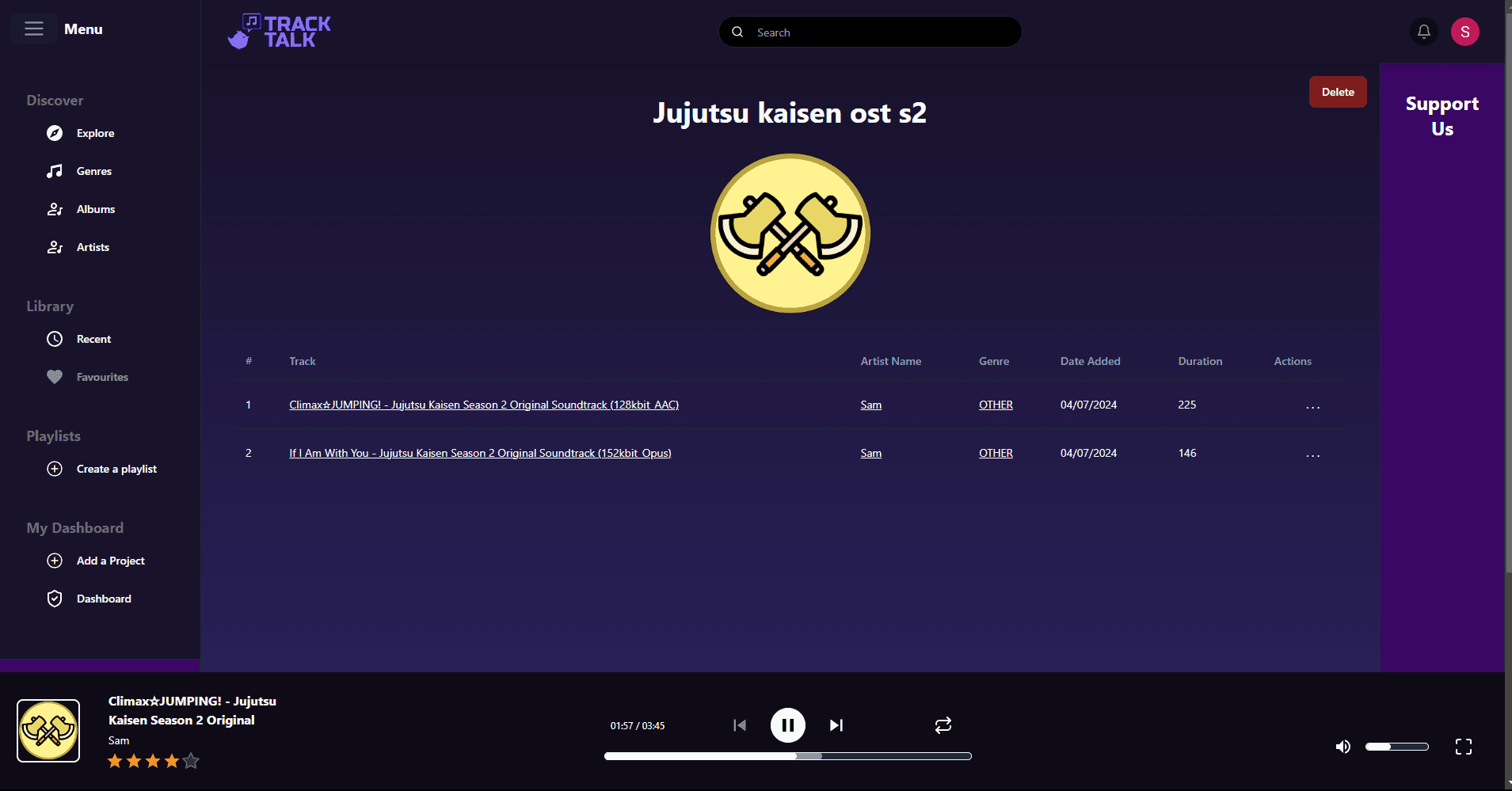Pause the currently playing track
Image resolution: width=1512 pixels, height=791 pixels.
[787, 724]
